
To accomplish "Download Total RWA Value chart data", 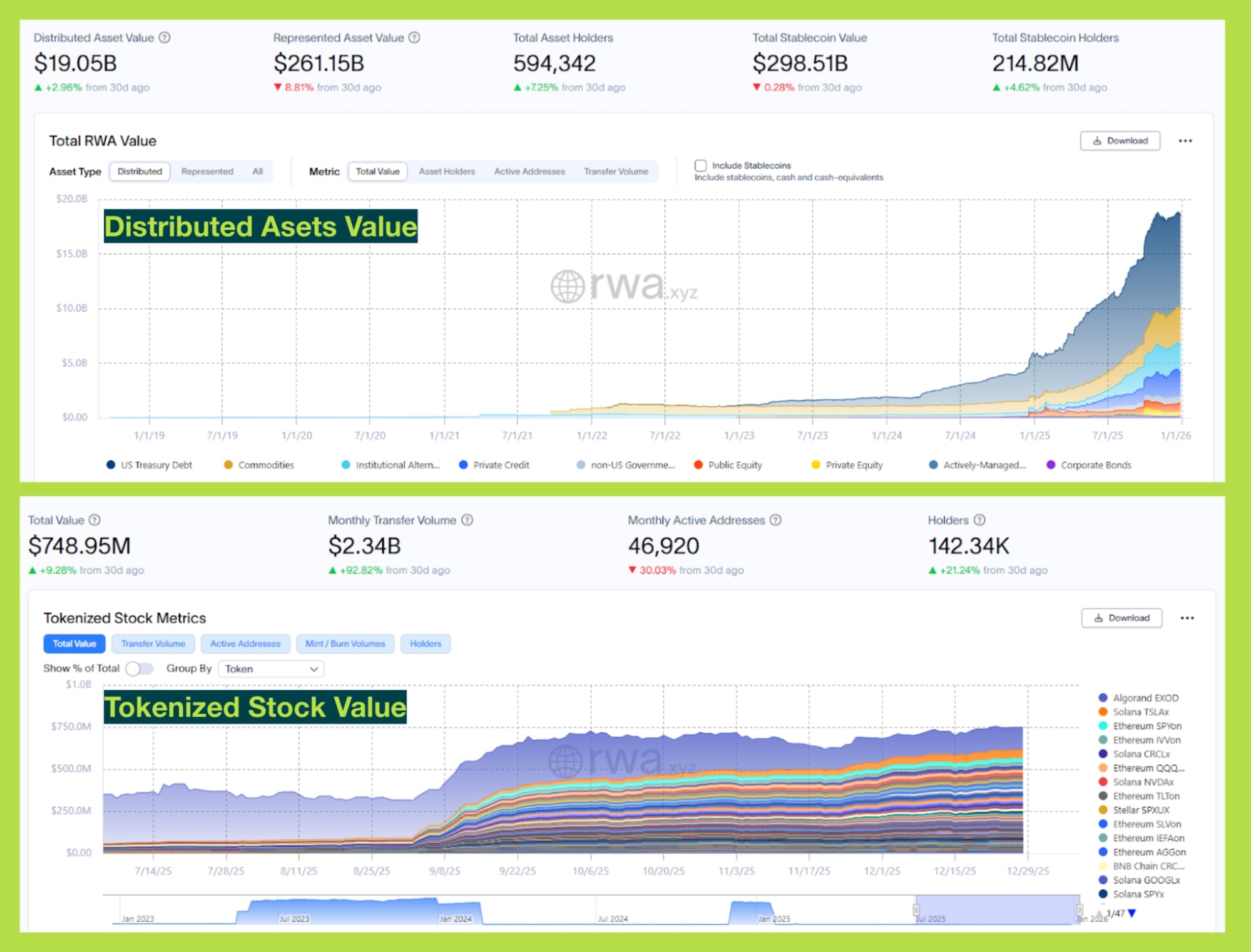I will tap(1120, 141).
